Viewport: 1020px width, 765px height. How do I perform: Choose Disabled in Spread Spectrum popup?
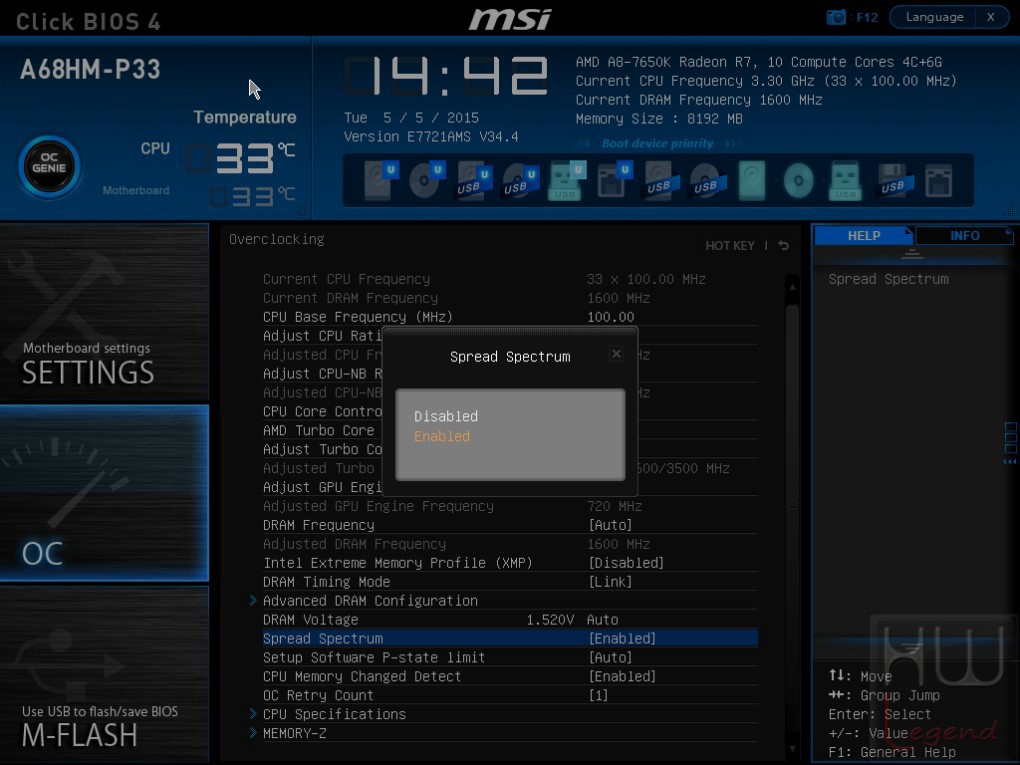[446, 416]
